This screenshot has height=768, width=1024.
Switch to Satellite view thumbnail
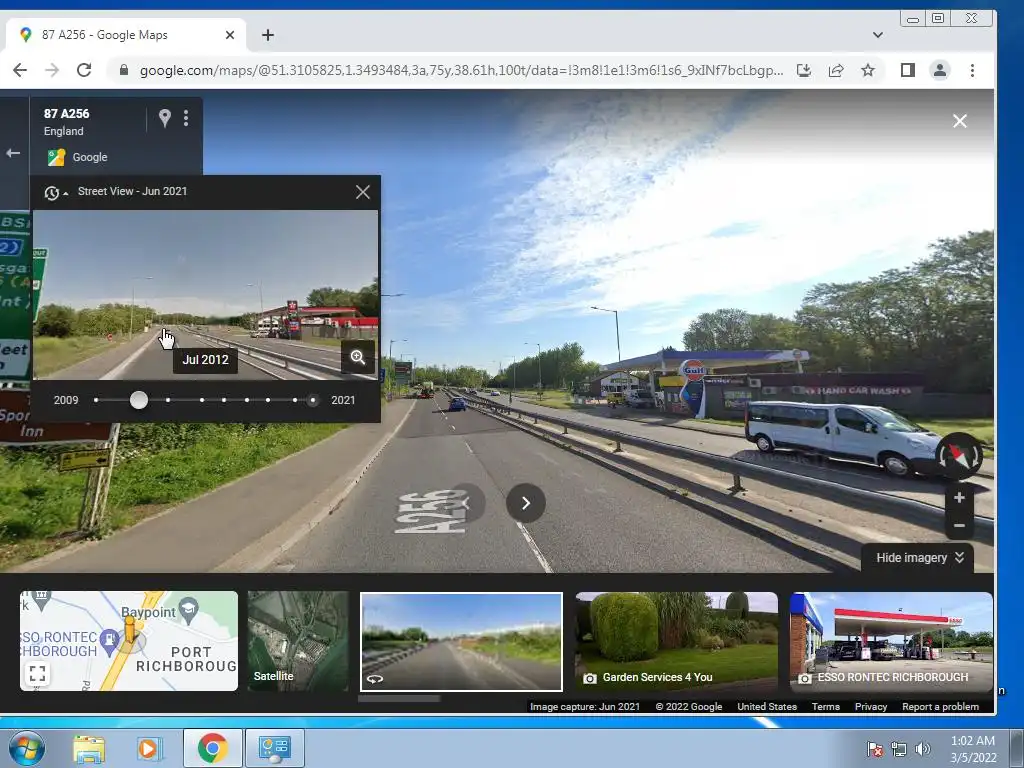(x=298, y=641)
